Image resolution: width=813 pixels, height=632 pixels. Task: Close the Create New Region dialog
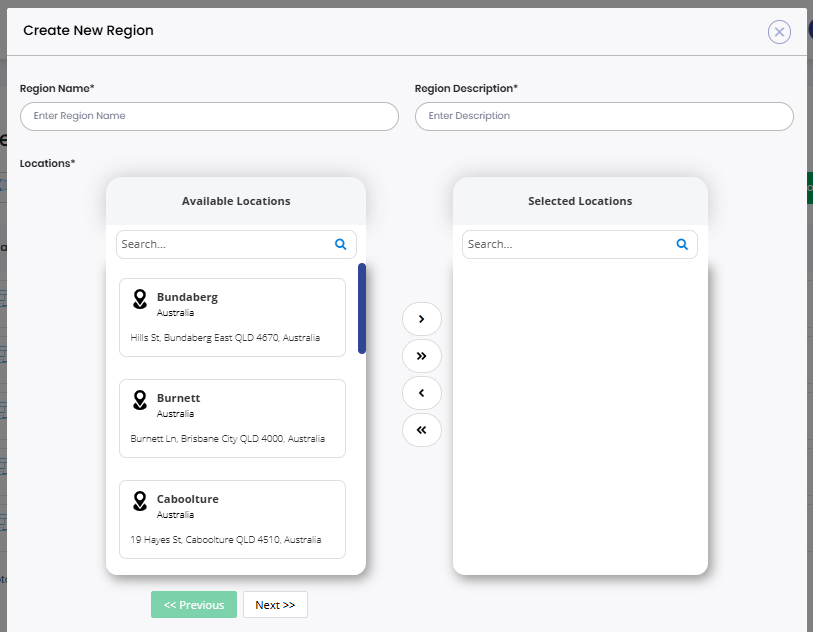pyautogui.click(x=779, y=32)
